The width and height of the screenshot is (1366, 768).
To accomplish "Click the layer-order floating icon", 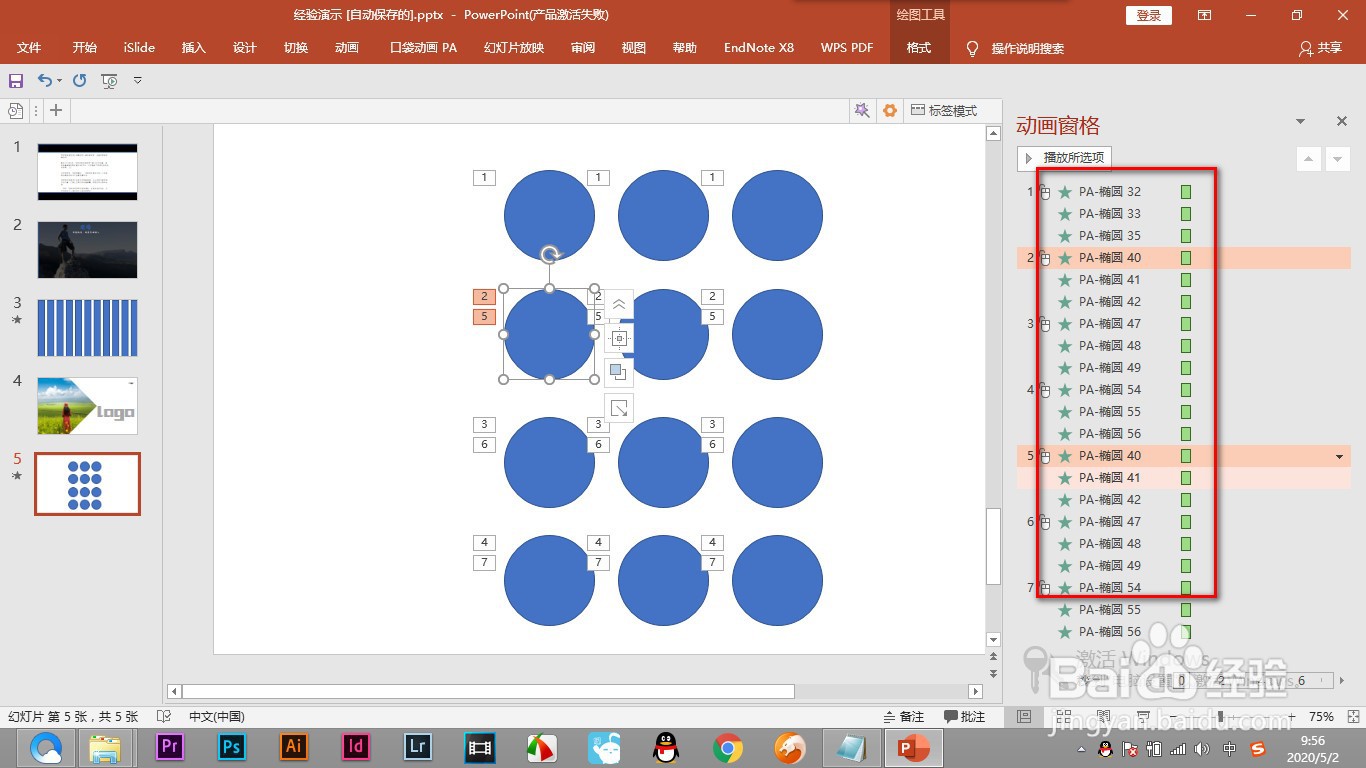I will 619,373.
